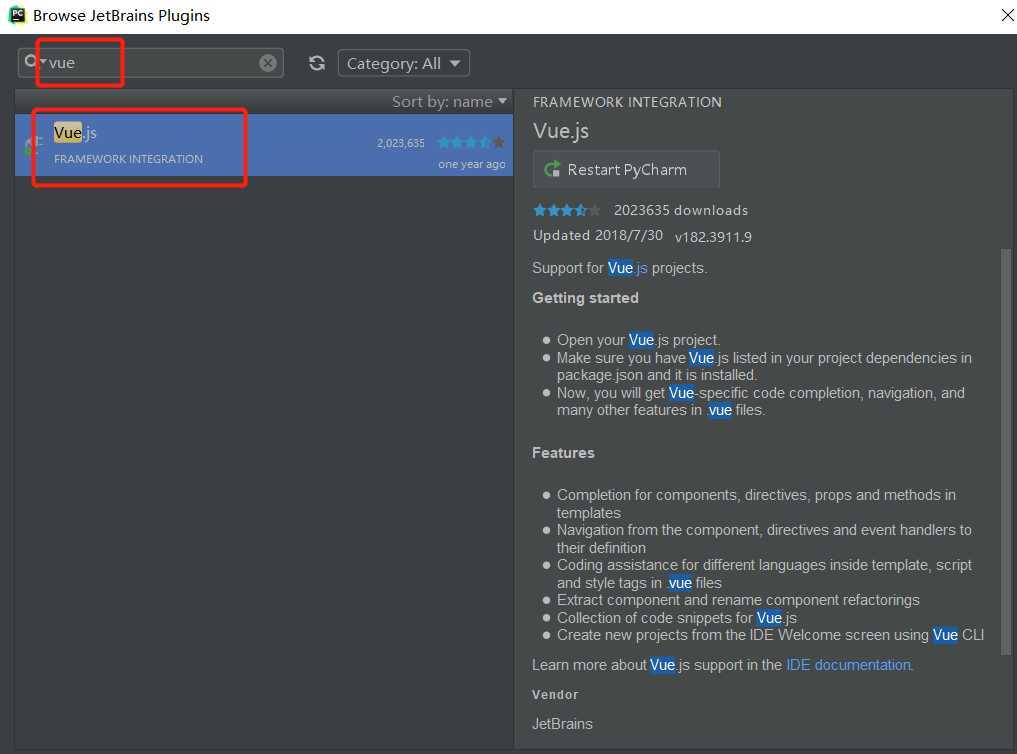The width and height of the screenshot is (1017, 754).
Task: Click the one year ago text in the list row
Action: (472, 164)
